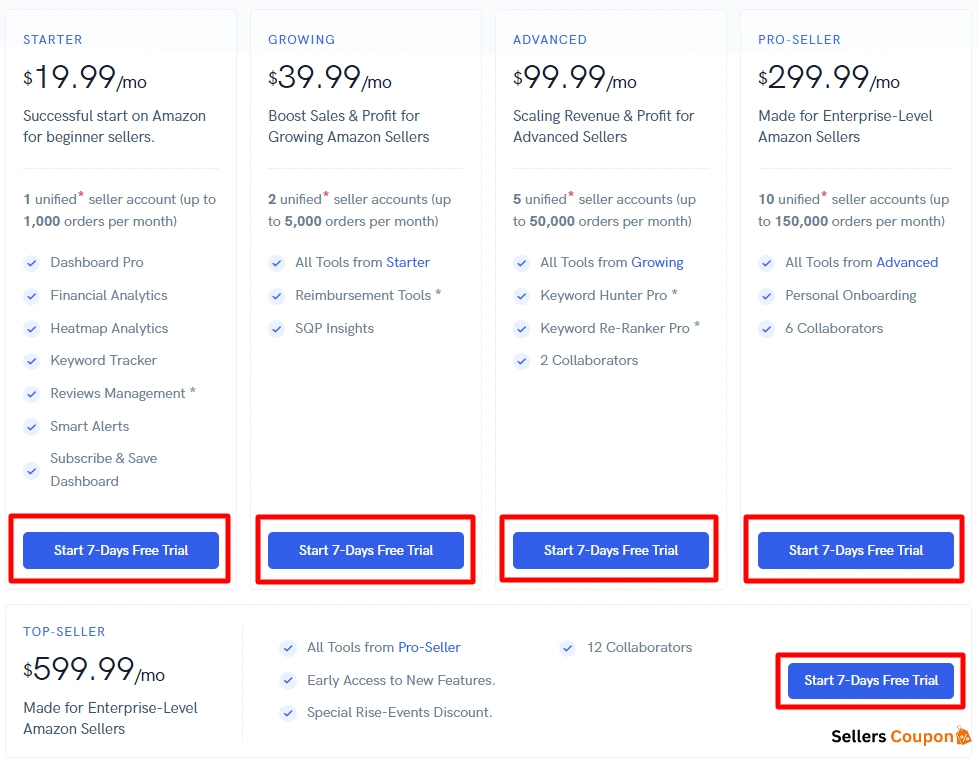Start the free trial for Growing plan
The width and height of the screenshot is (978, 762).
[366, 550]
